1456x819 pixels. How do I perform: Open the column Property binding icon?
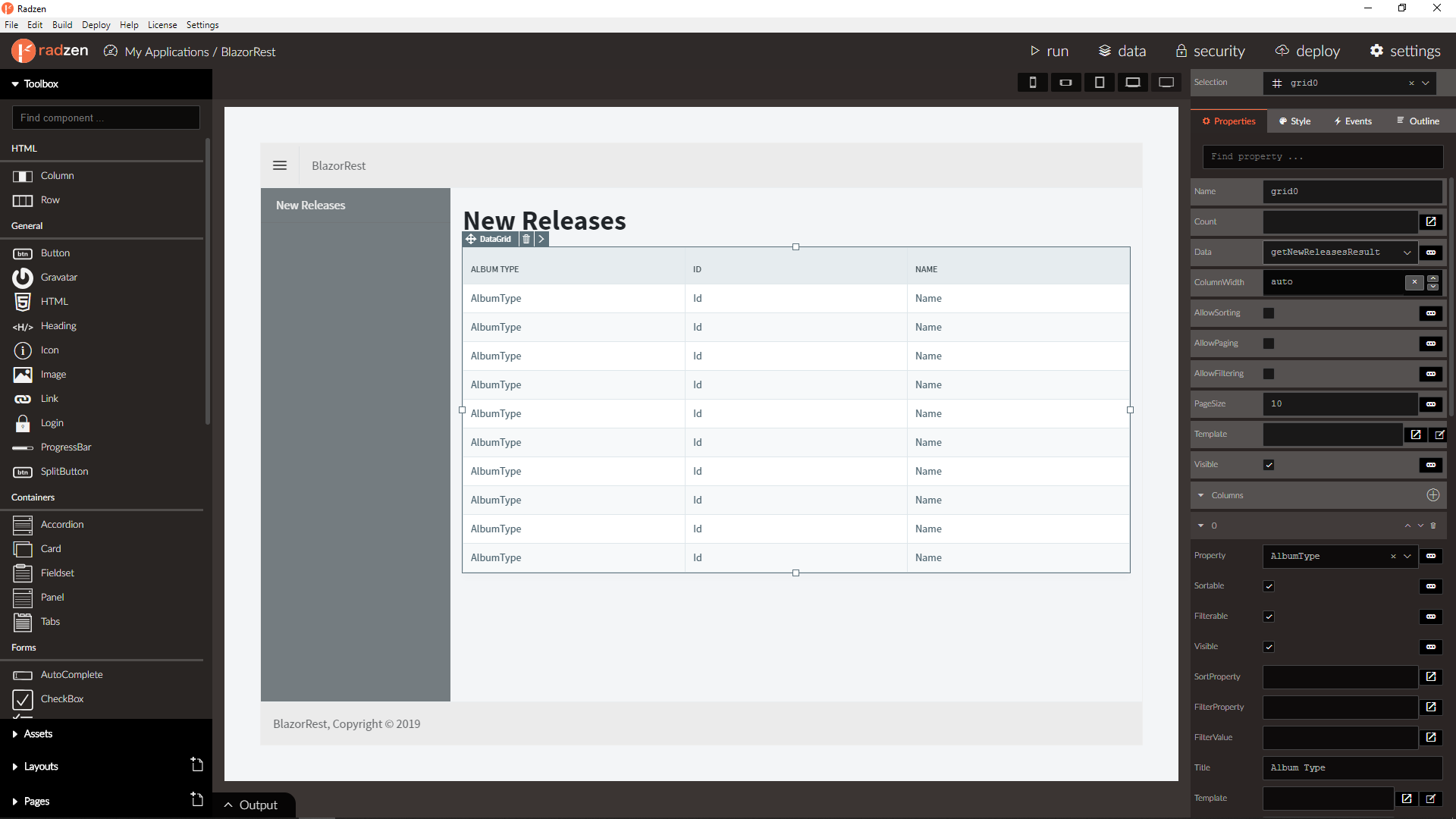point(1431,556)
